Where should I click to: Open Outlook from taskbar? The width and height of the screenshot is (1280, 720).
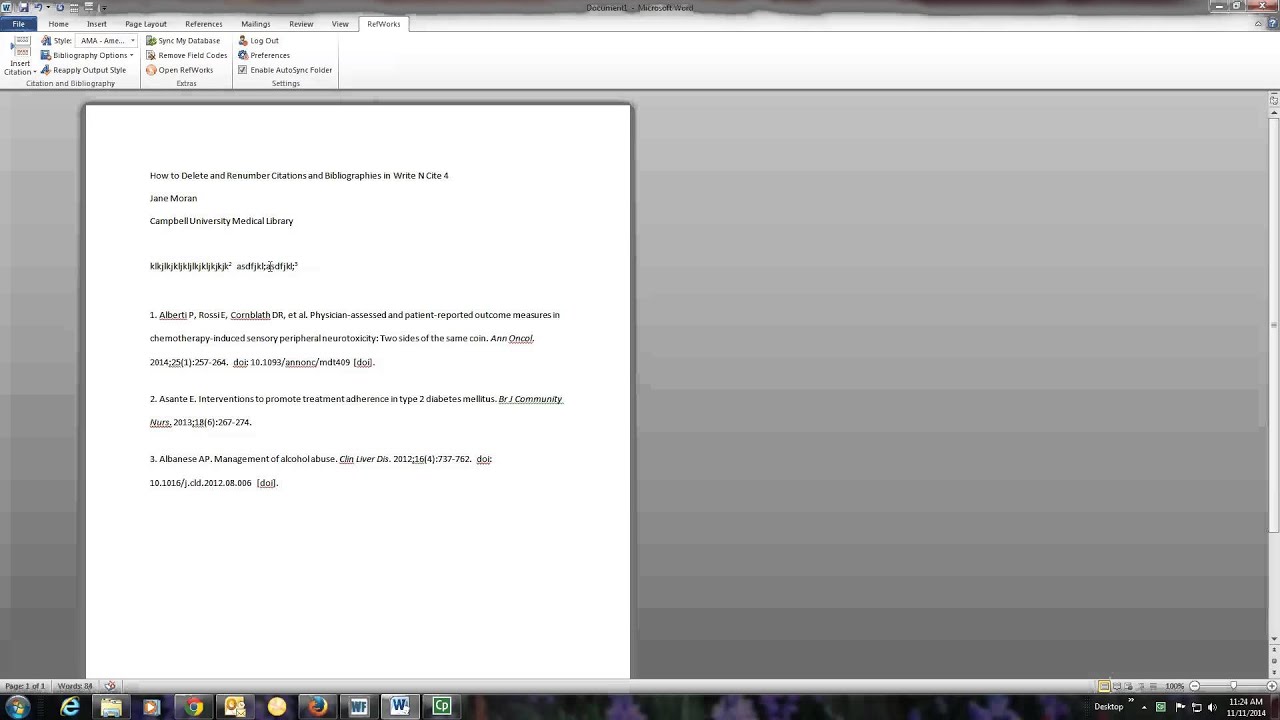click(x=235, y=707)
